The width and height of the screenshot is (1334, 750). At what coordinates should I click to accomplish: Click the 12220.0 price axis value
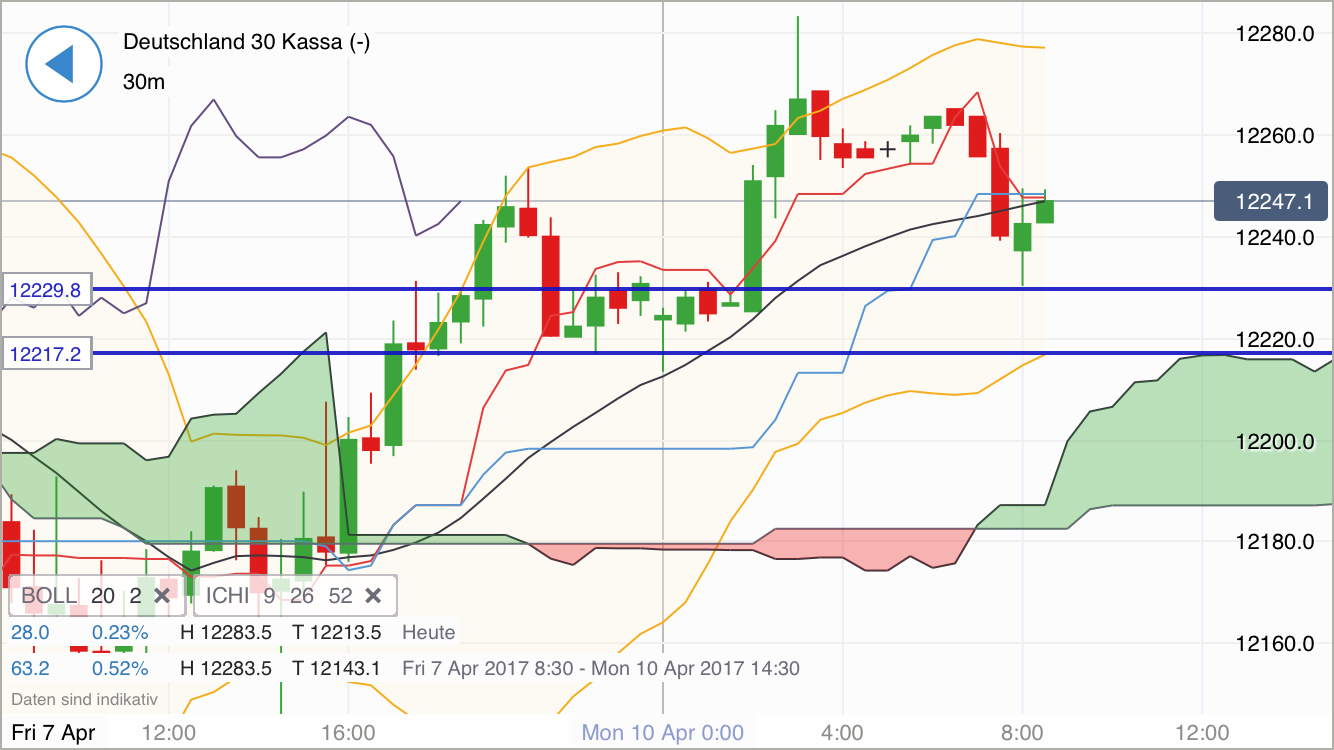(x=1277, y=340)
